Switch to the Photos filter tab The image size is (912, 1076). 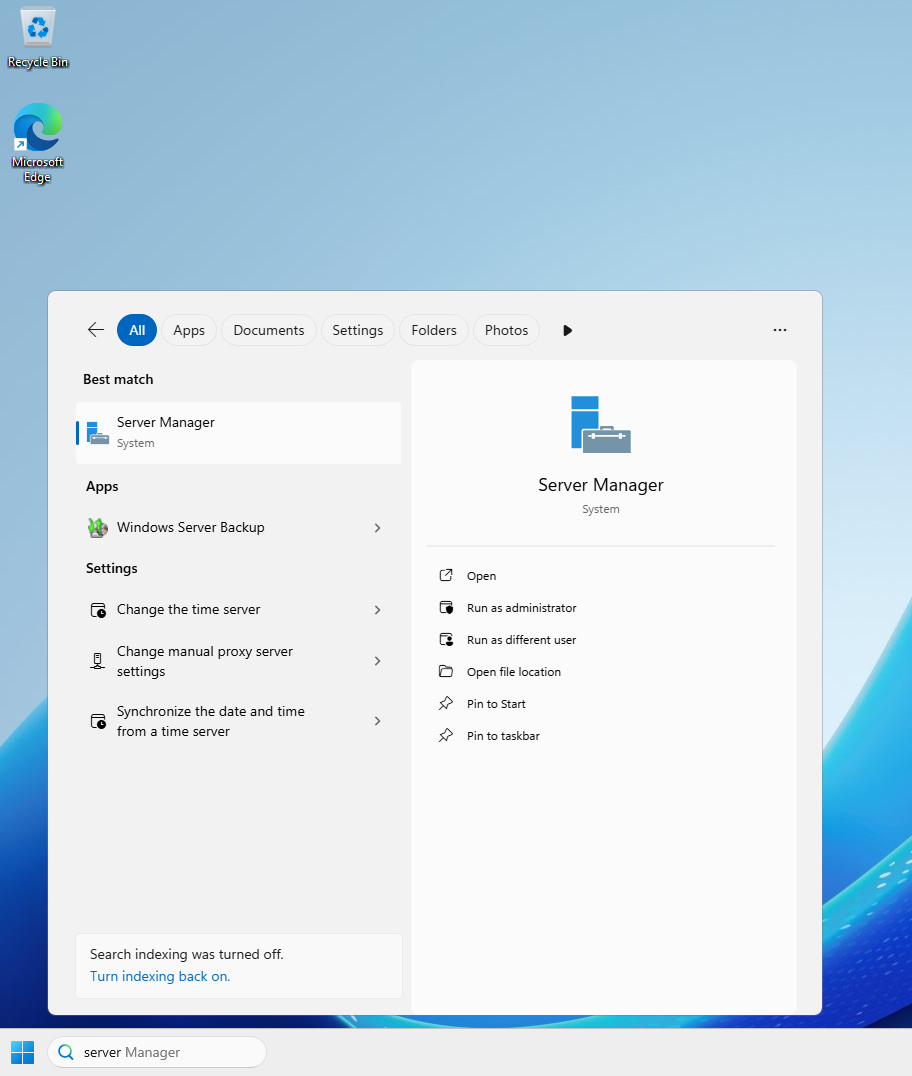pyautogui.click(x=506, y=330)
